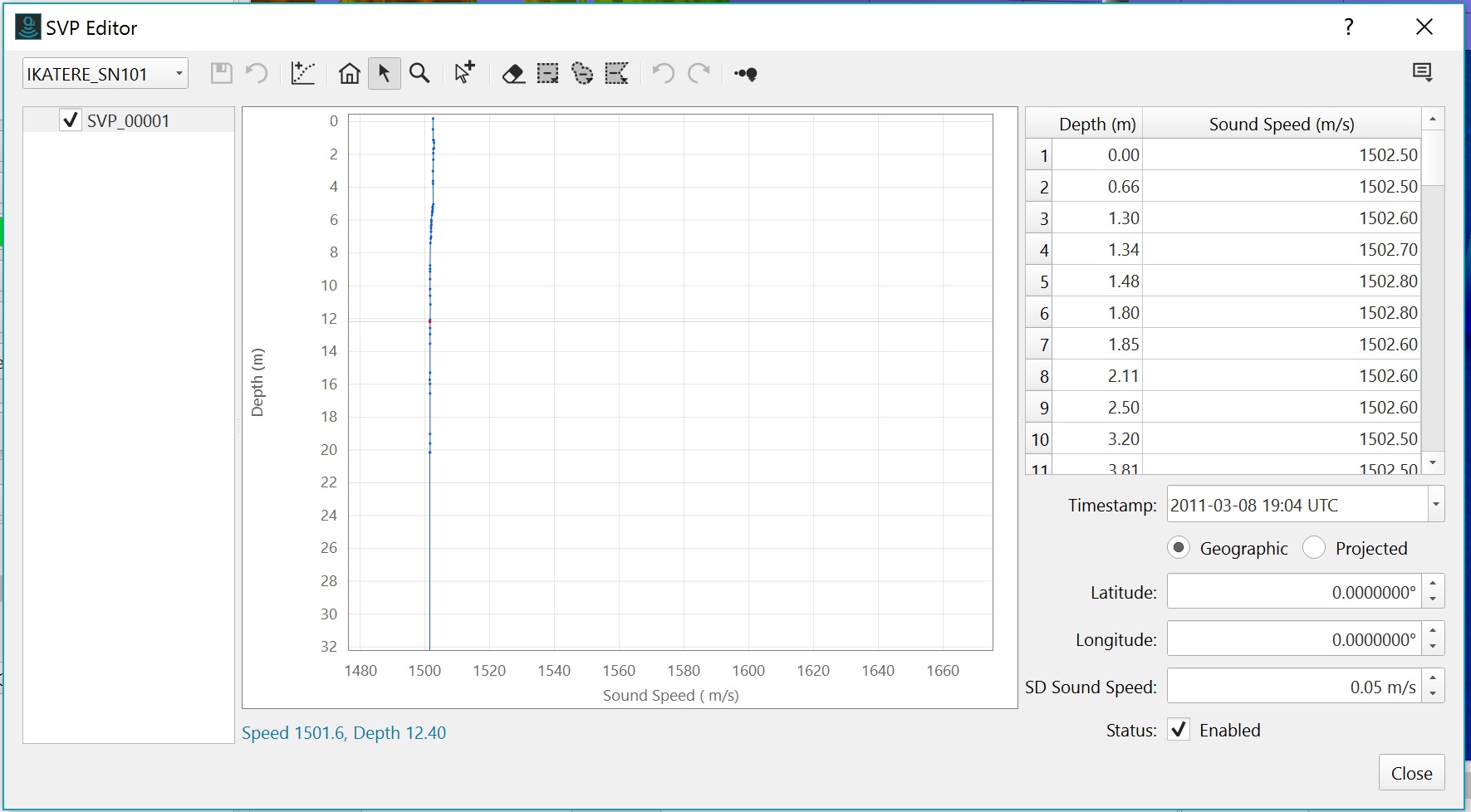Image resolution: width=1471 pixels, height=812 pixels.
Task: Expand the Timestamp dropdown arrow
Action: pyautogui.click(x=1435, y=505)
